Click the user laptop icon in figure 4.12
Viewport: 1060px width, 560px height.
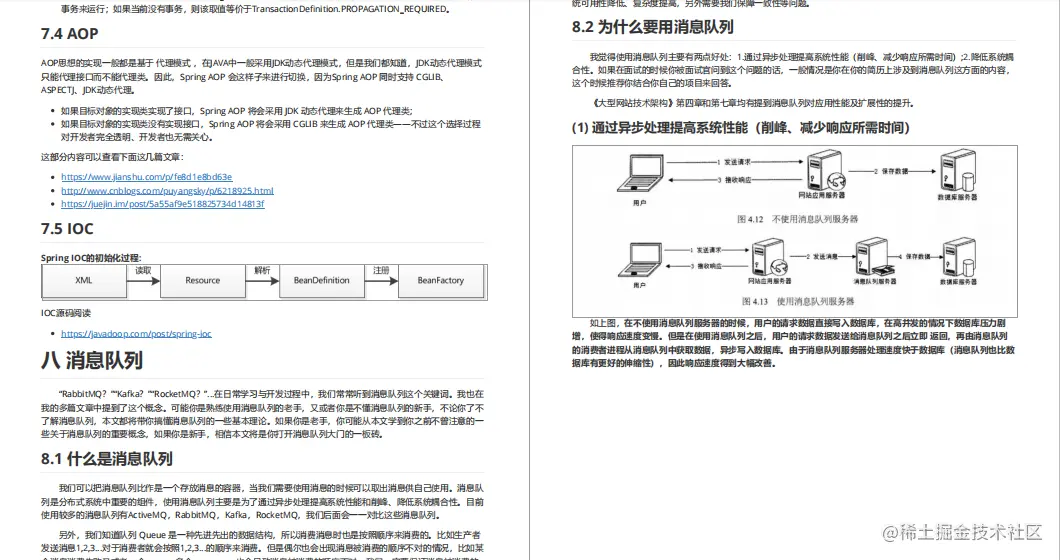(641, 174)
